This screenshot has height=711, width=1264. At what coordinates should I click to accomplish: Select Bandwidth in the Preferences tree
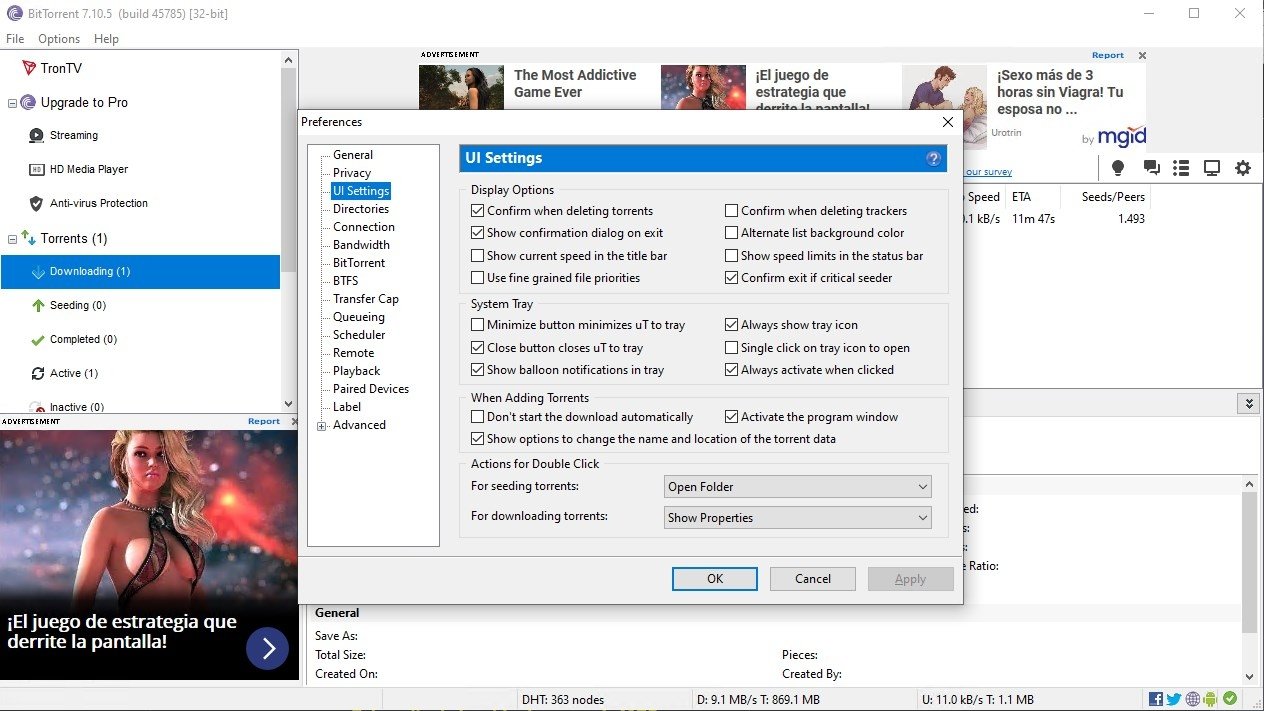point(361,245)
